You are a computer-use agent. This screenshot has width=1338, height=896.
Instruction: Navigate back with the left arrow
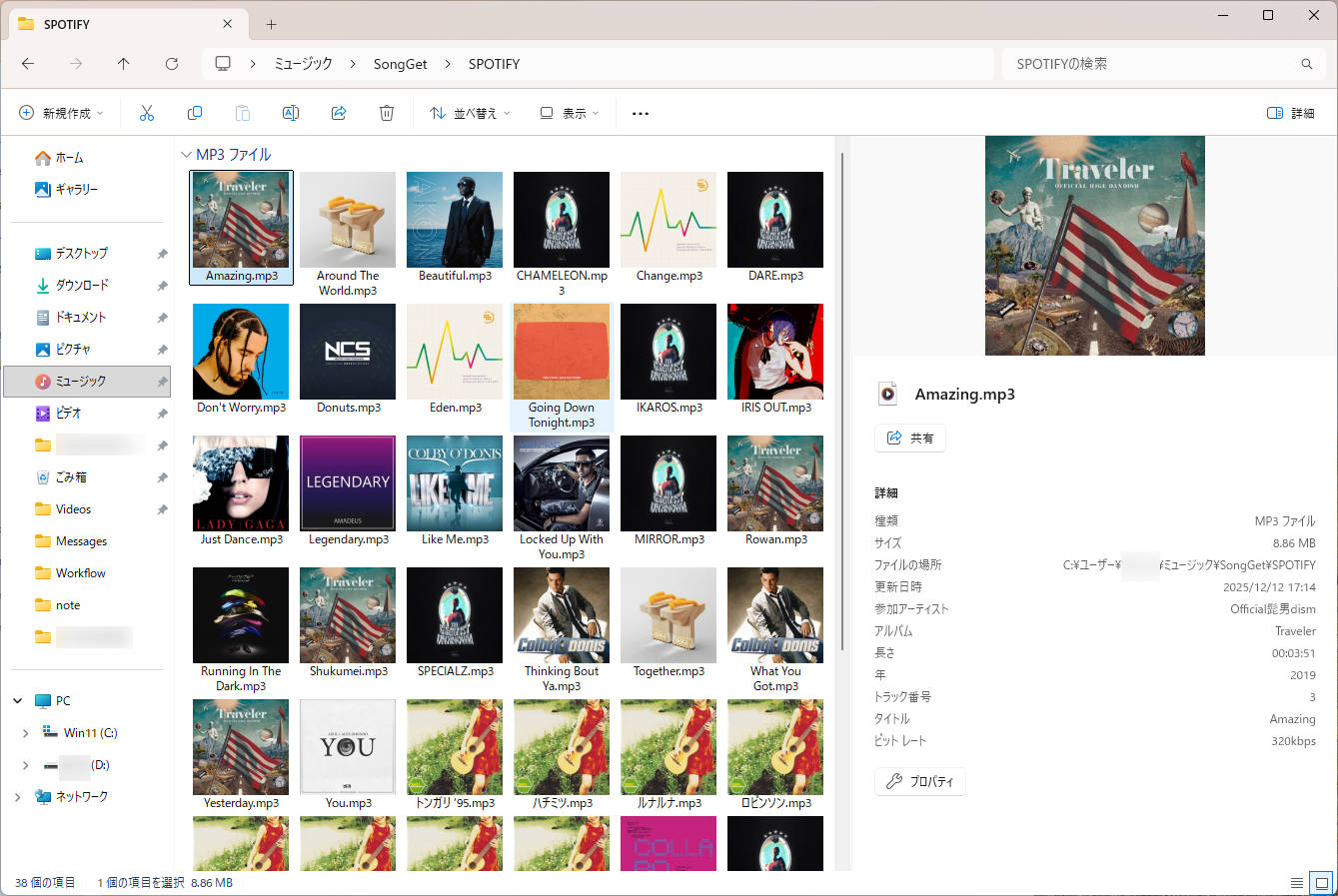28,63
